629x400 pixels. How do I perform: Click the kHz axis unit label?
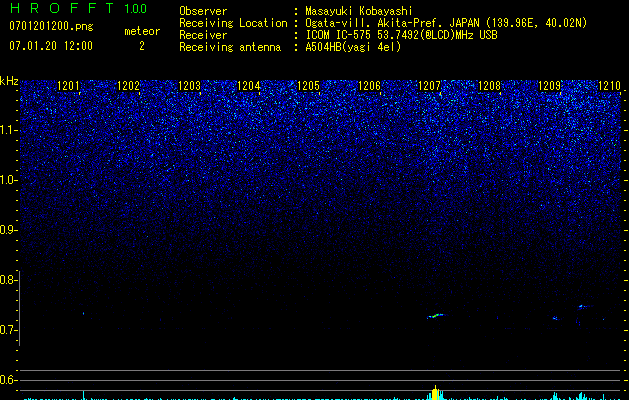click(9, 81)
